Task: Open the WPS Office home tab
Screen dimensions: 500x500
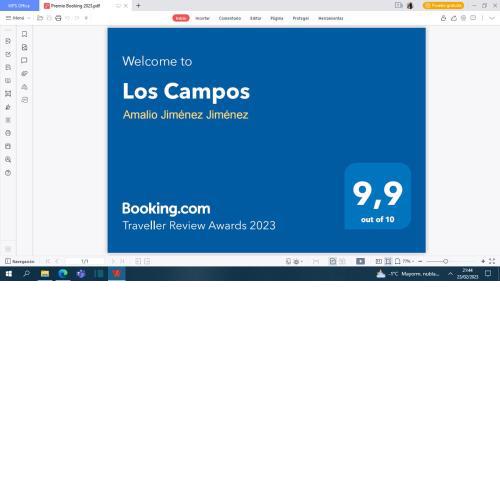Action: tap(19, 6)
